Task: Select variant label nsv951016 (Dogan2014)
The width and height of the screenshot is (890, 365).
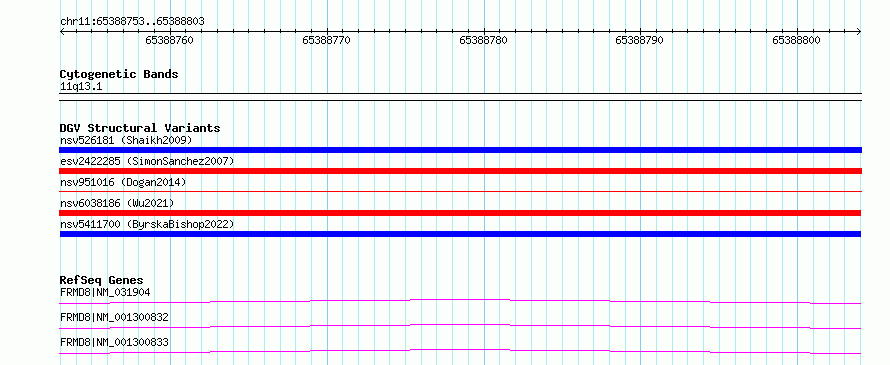Action: coord(123,182)
